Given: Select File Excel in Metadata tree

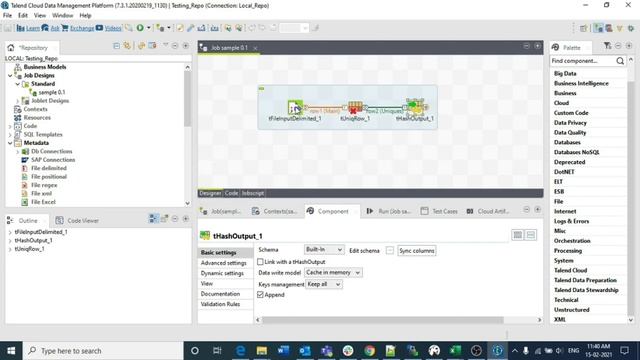Looking at the screenshot, I should coord(43,202).
